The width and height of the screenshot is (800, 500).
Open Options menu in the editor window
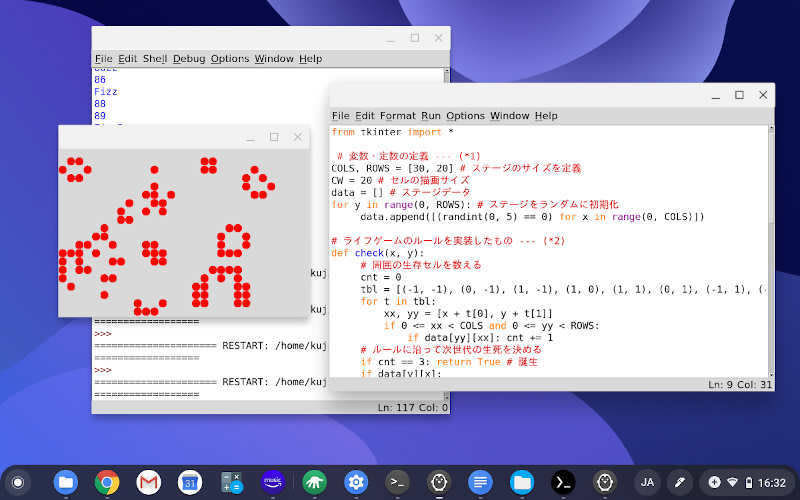465,116
